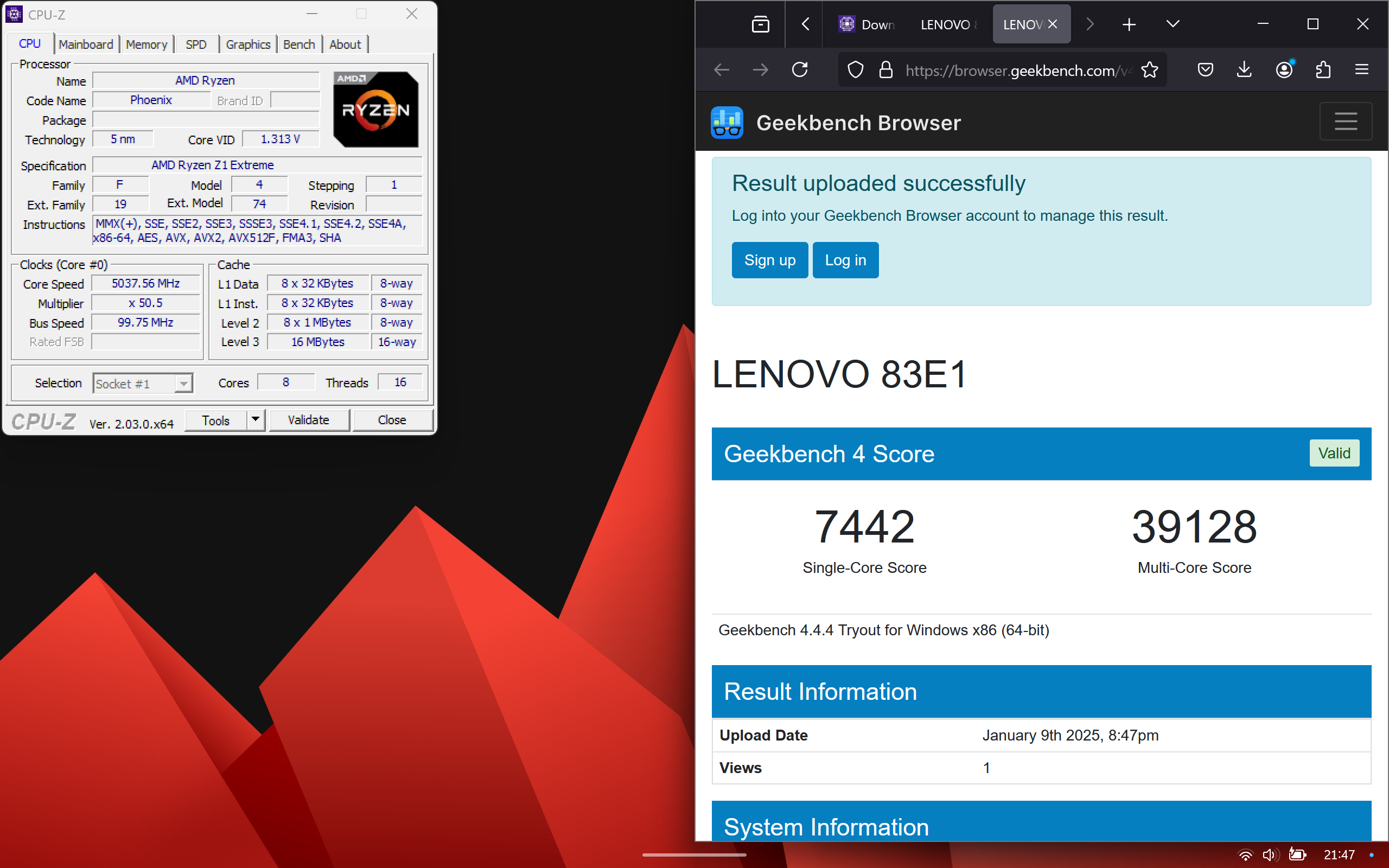
Task: Click the tracking protection shield icon
Action: (855, 70)
